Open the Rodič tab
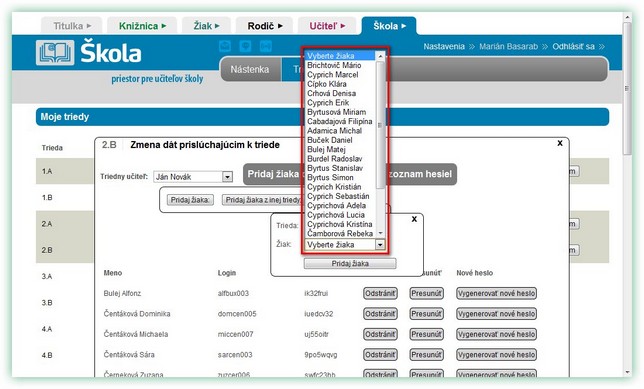The image size is (644, 389). pos(264,26)
